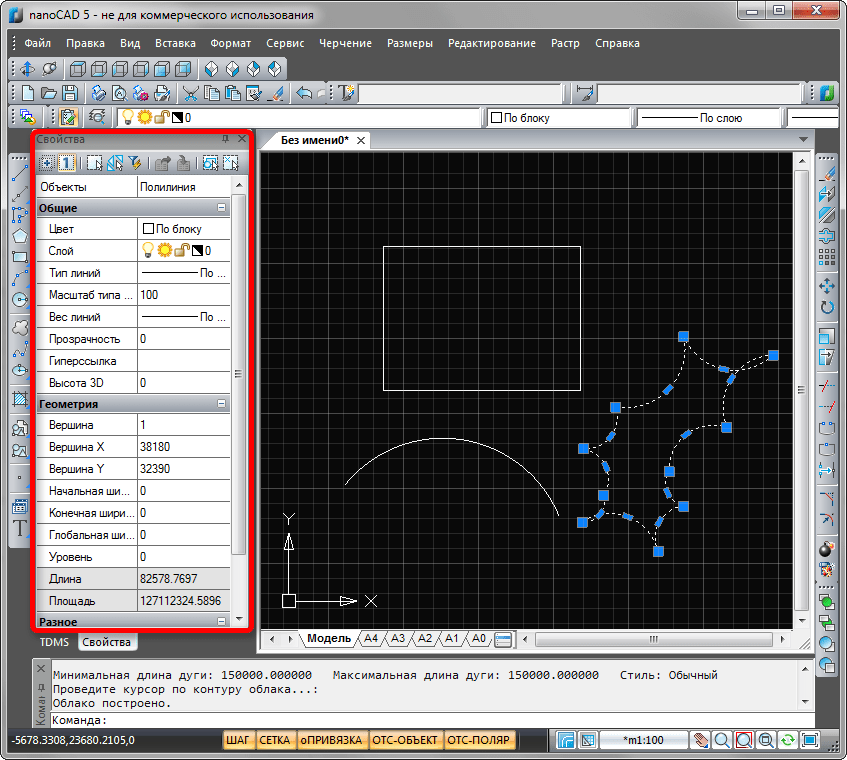Switch to the A4 layout tab
The width and height of the screenshot is (847, 760).
coord(371,638)
